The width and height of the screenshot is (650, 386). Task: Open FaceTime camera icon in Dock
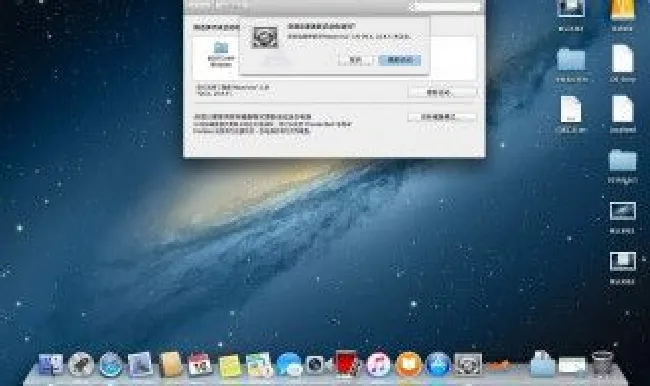[x=318, y=365]
